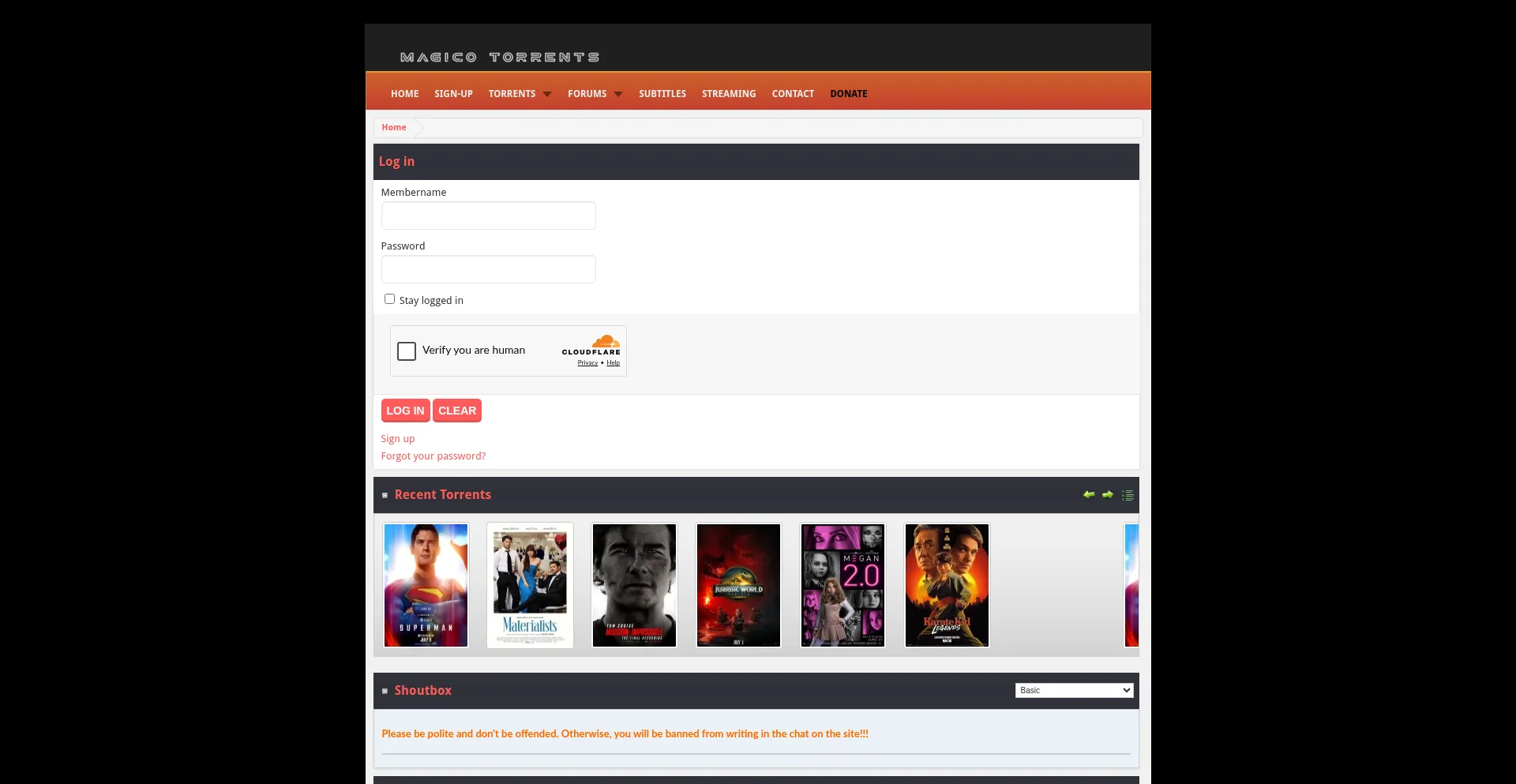Open the Torrents navigation item
Viewport: 1516px width, 784px height.
pyautogui.click(x=512, y=94)
